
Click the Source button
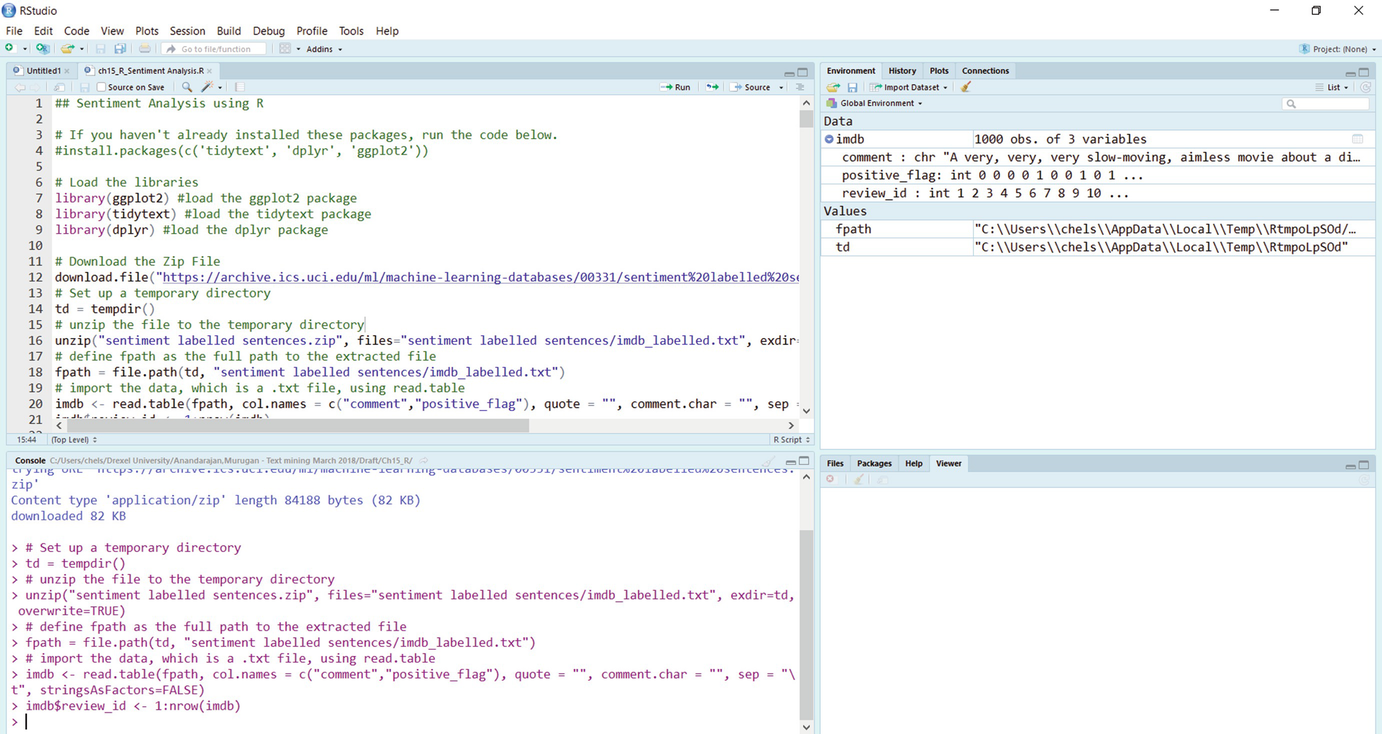(752, 87)
